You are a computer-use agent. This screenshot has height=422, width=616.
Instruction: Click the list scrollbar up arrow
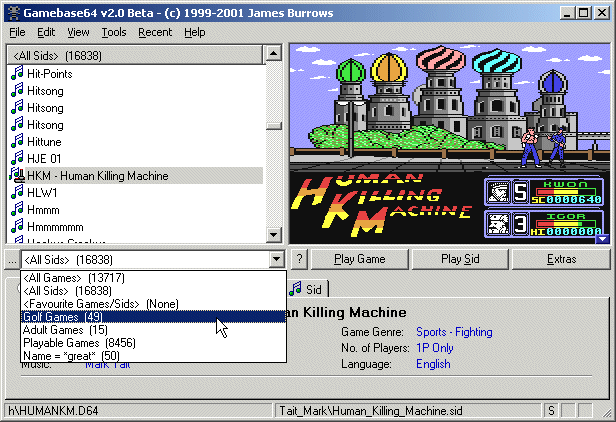[x=273, y=53]
